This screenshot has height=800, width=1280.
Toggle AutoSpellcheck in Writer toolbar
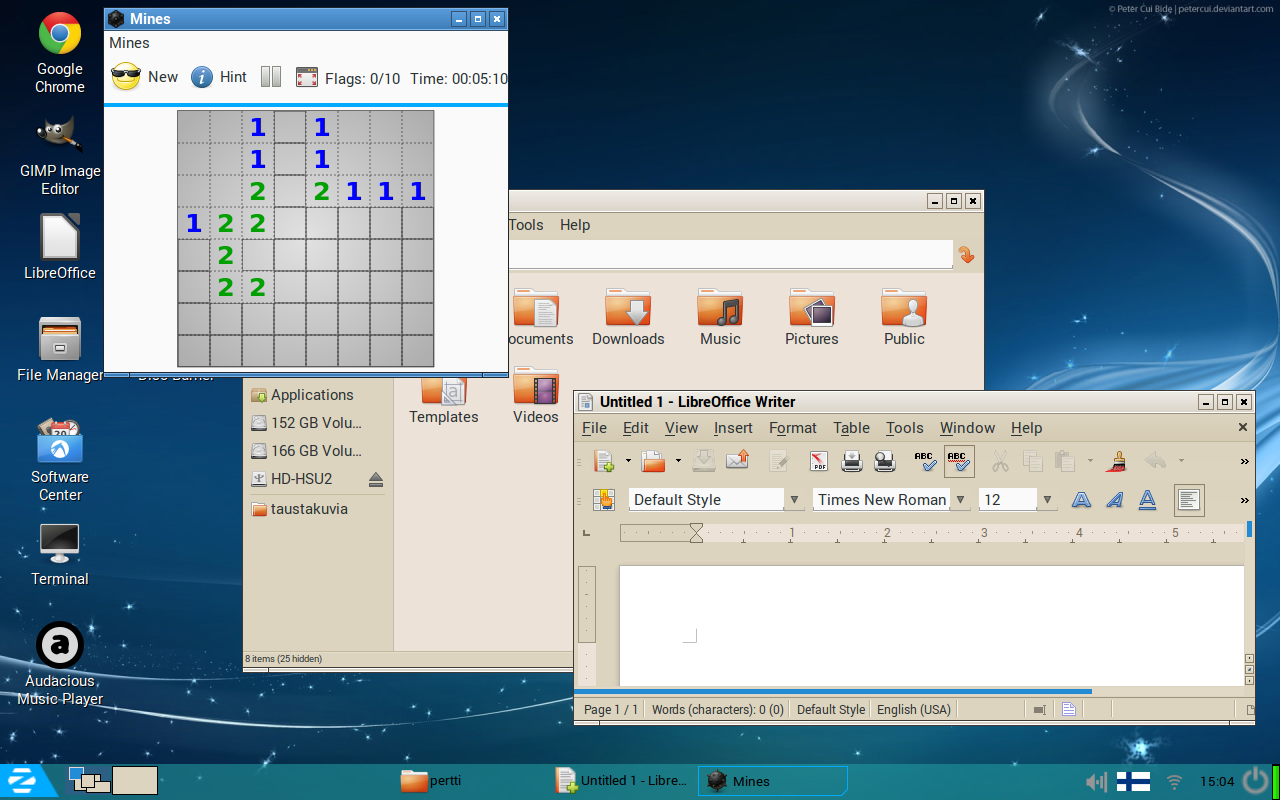(958, 461)
